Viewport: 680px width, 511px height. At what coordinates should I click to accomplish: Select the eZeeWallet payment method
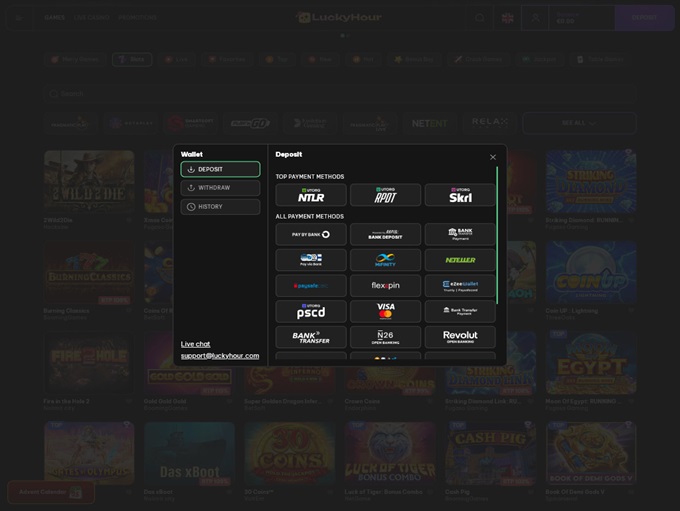460,285
